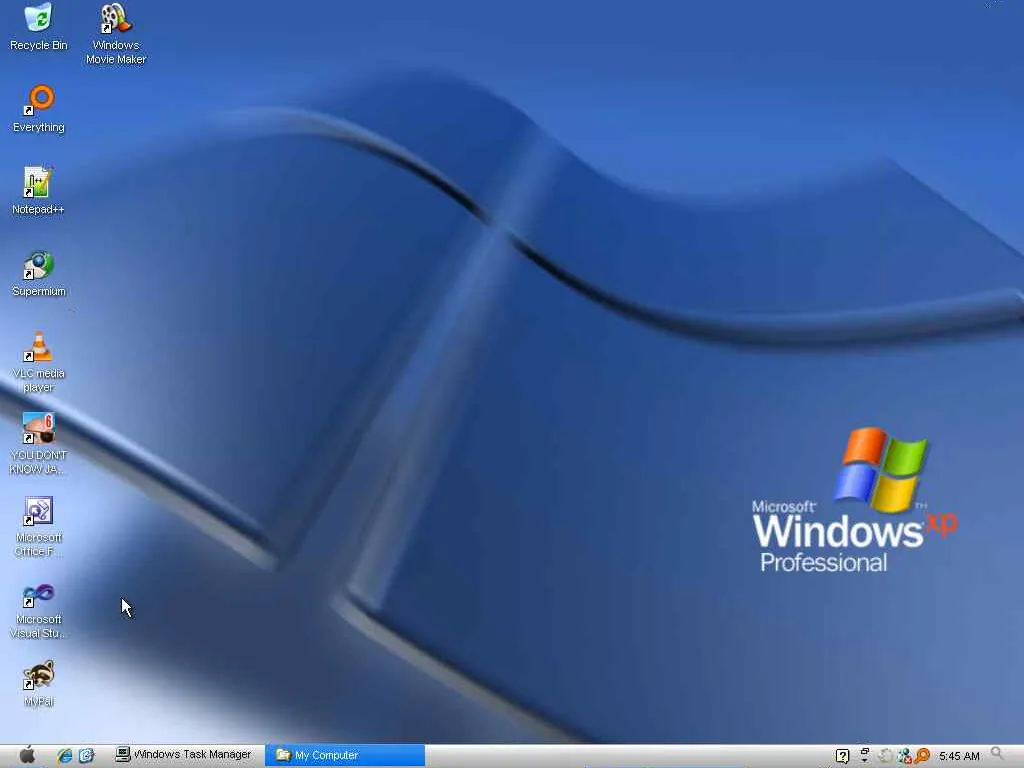Open the orange Everything tray icon
Image resolution: width=1024 pixels, height=768 pixels.
point(922,756)
